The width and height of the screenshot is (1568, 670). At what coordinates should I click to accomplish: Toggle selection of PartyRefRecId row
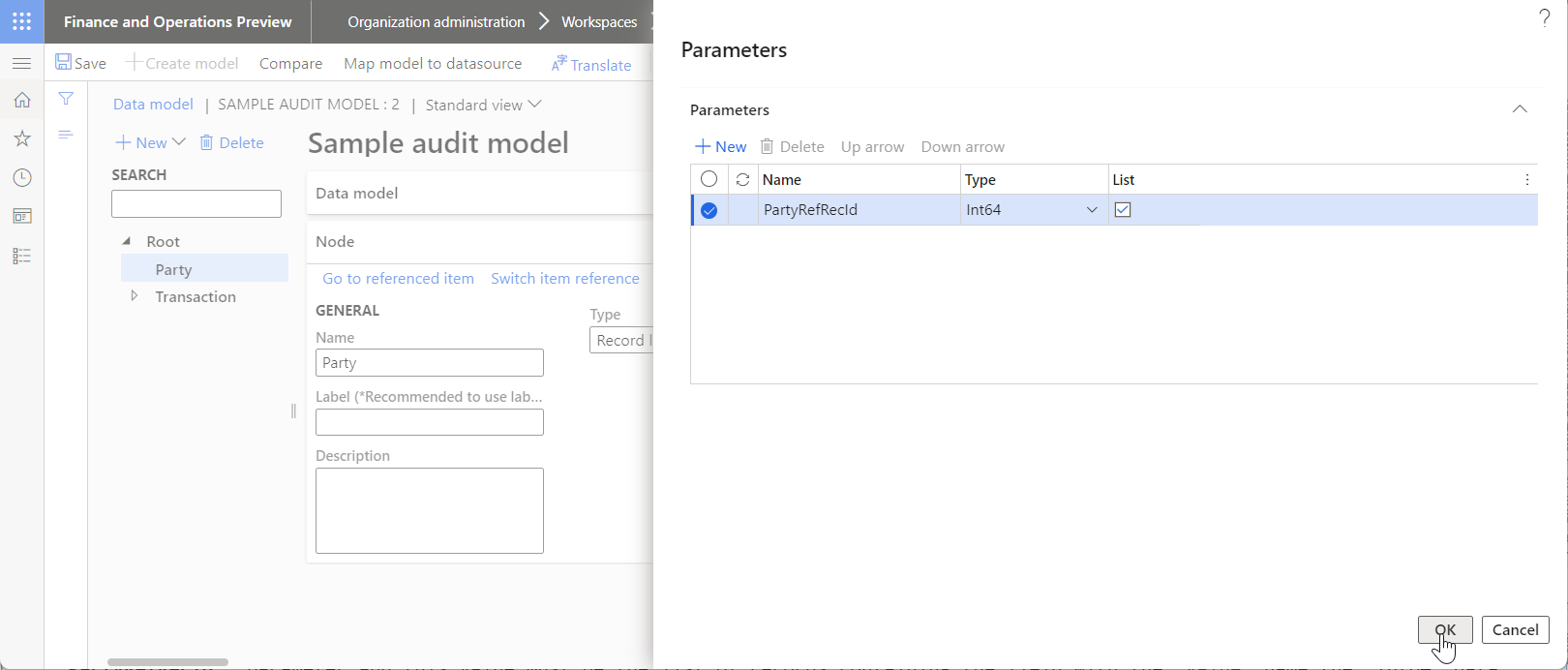click(x=709, y=210)
